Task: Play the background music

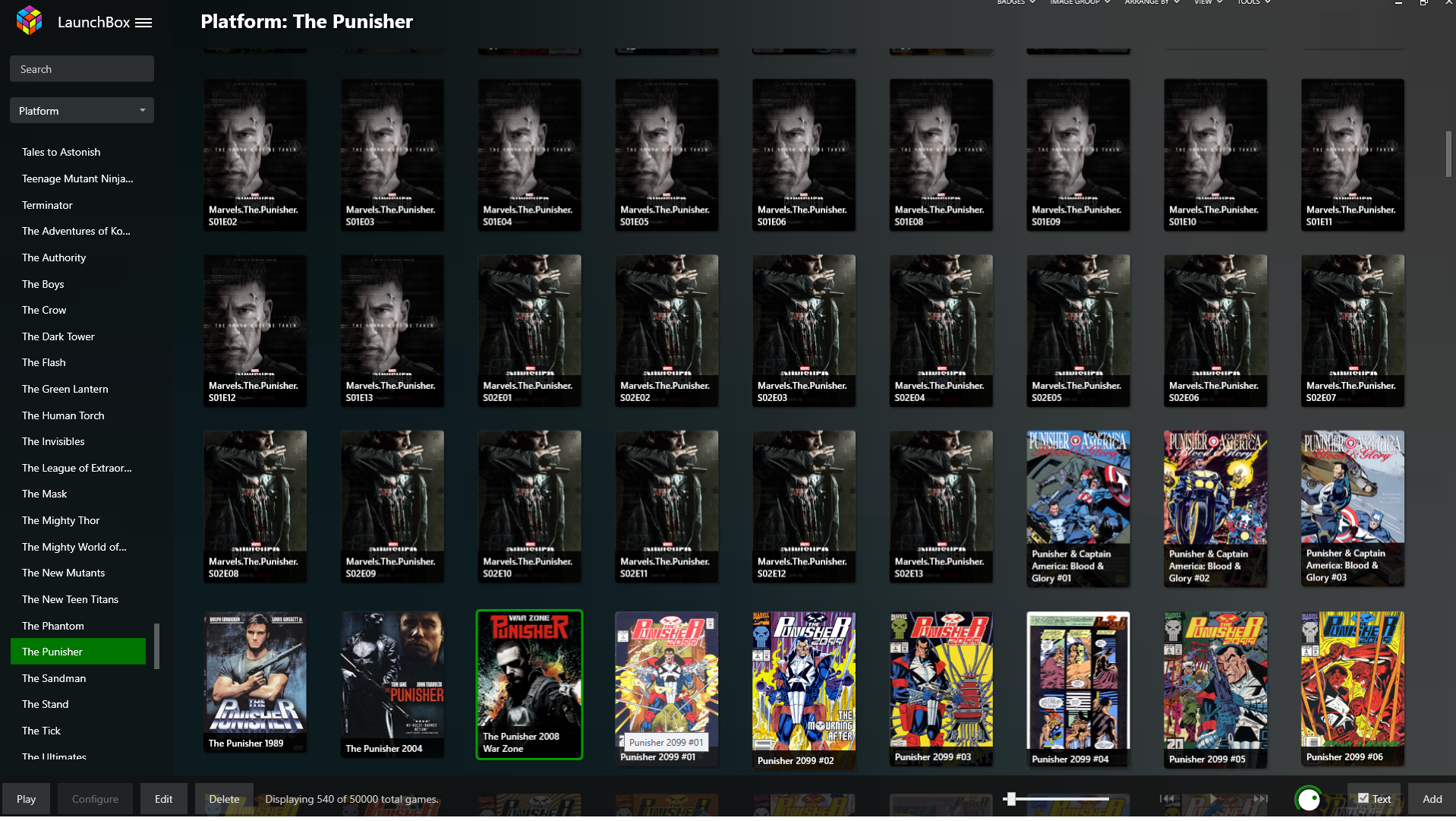Action: [1213, 799]
